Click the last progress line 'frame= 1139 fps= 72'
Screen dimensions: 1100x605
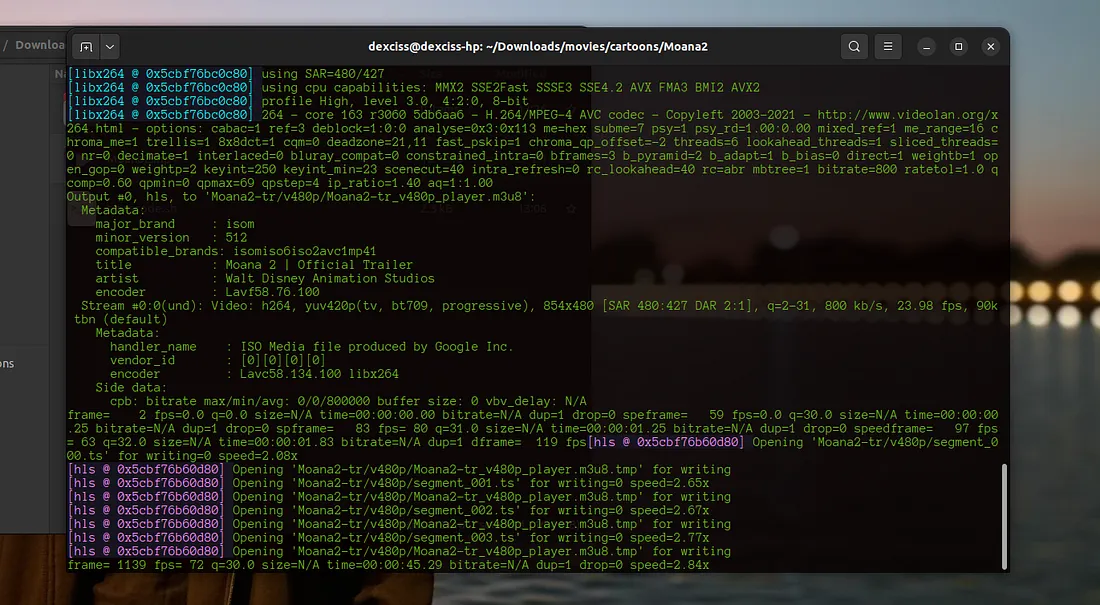tap(389, 565)
